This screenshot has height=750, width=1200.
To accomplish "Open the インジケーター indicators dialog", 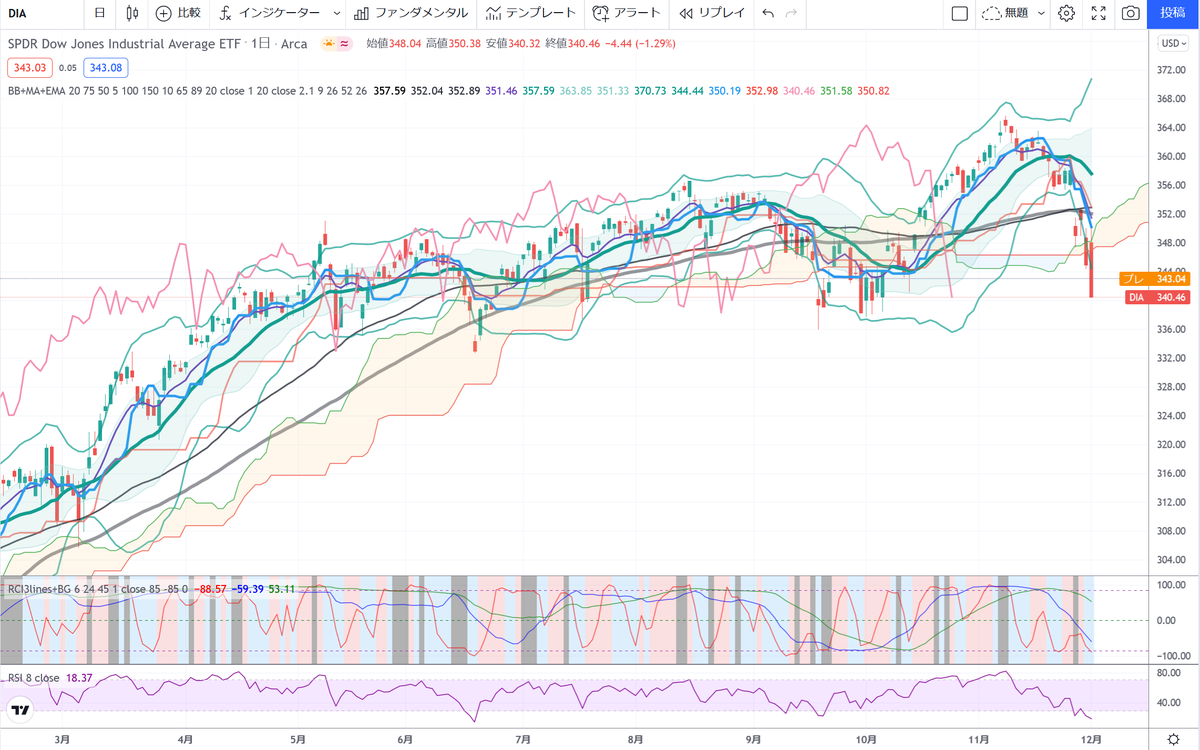I will [x=270, y=13].
